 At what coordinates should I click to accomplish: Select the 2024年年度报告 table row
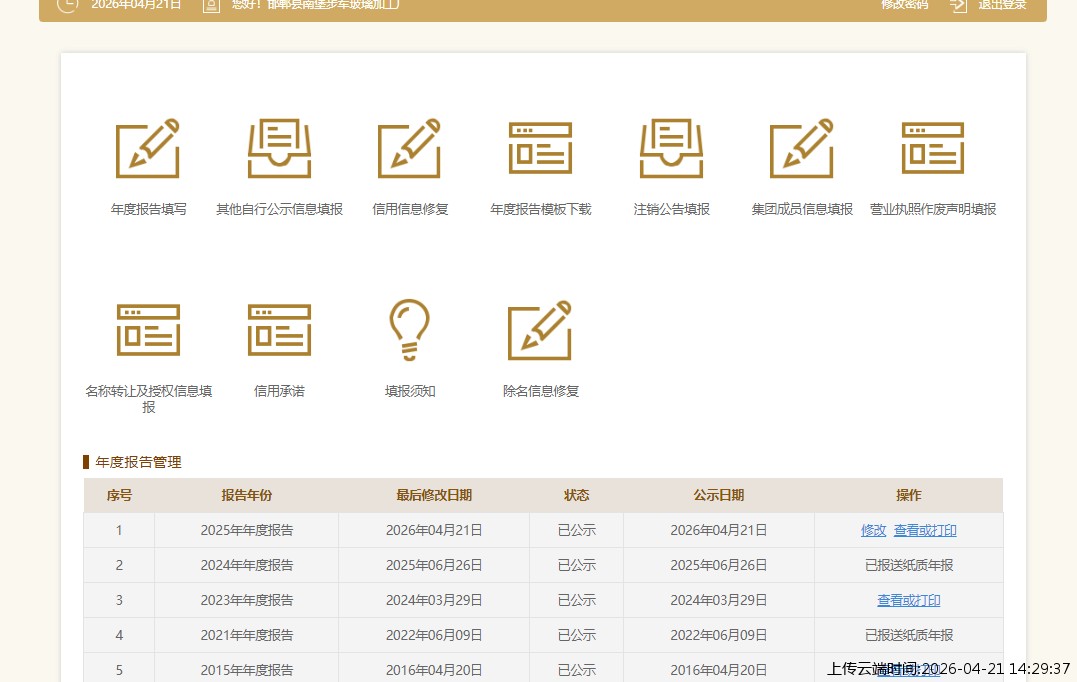point(246,565)
